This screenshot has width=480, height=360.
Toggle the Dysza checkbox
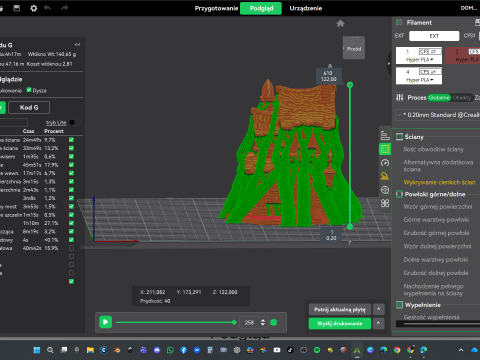[x=29, y=90]
